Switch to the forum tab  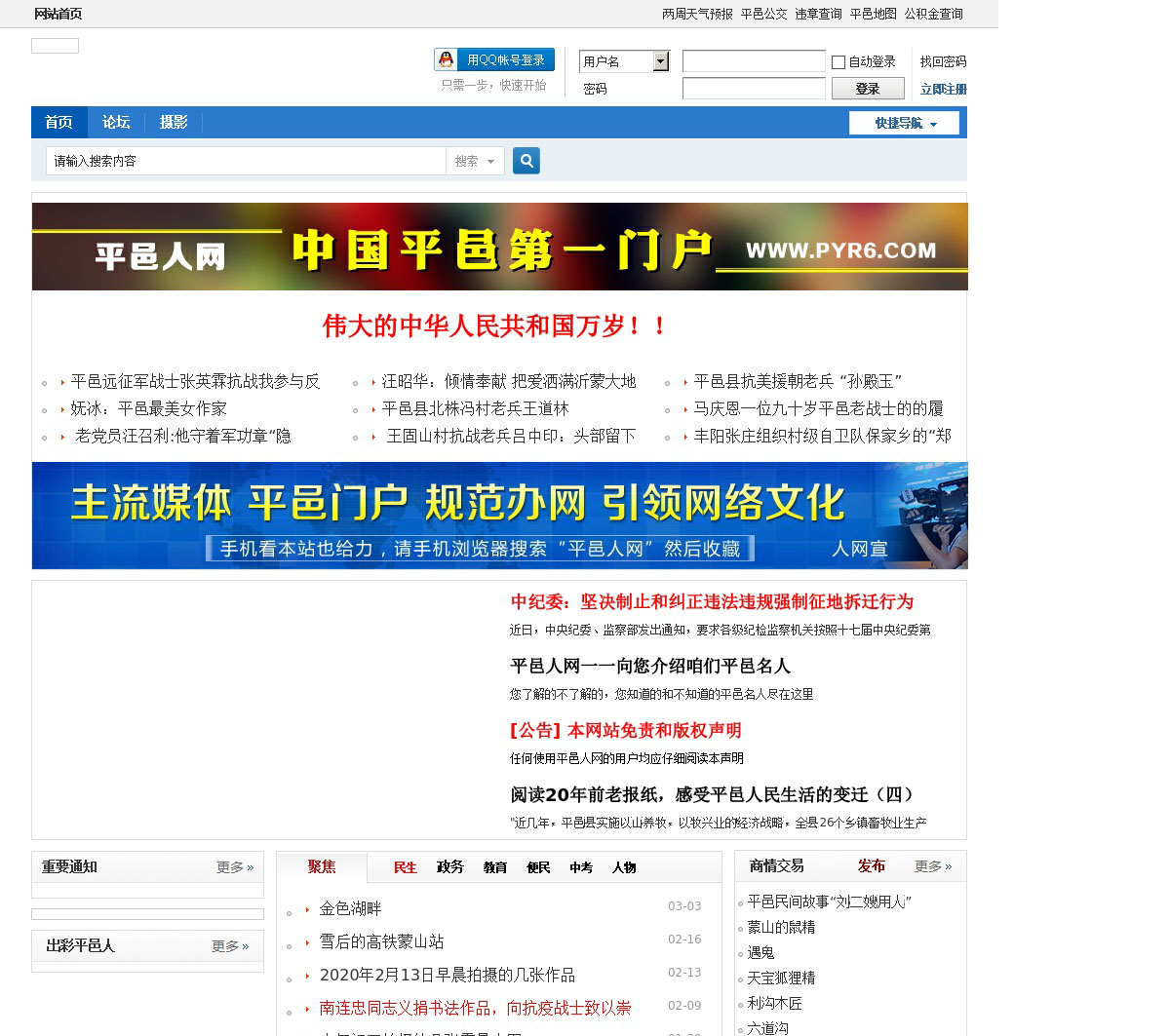pyautogui.click(x=116, y=122)
